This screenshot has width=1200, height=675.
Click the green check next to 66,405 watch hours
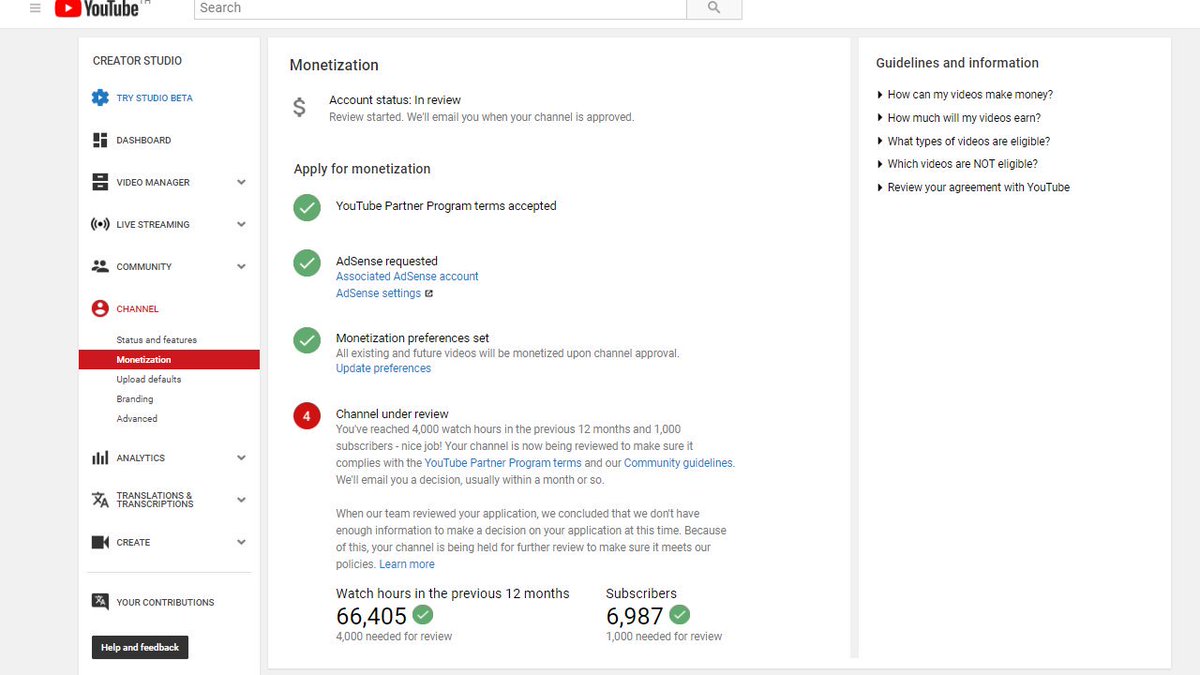(x=423, y=614)
